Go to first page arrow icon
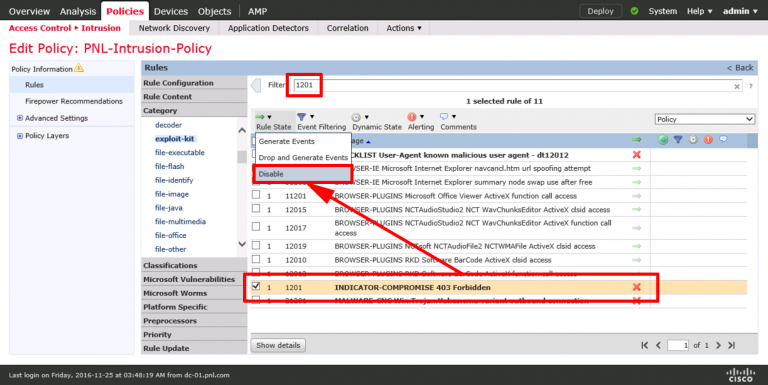768x385 pixels. 645,345
